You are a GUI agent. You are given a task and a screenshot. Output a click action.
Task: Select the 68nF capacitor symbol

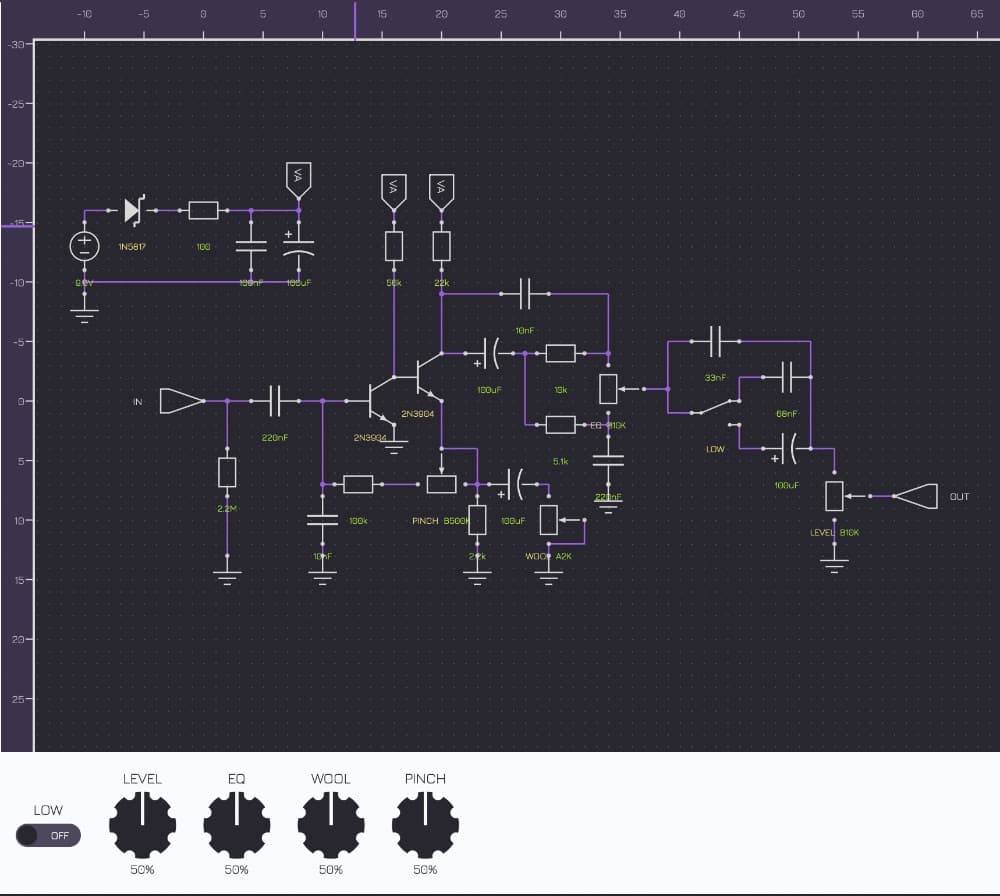787,377
